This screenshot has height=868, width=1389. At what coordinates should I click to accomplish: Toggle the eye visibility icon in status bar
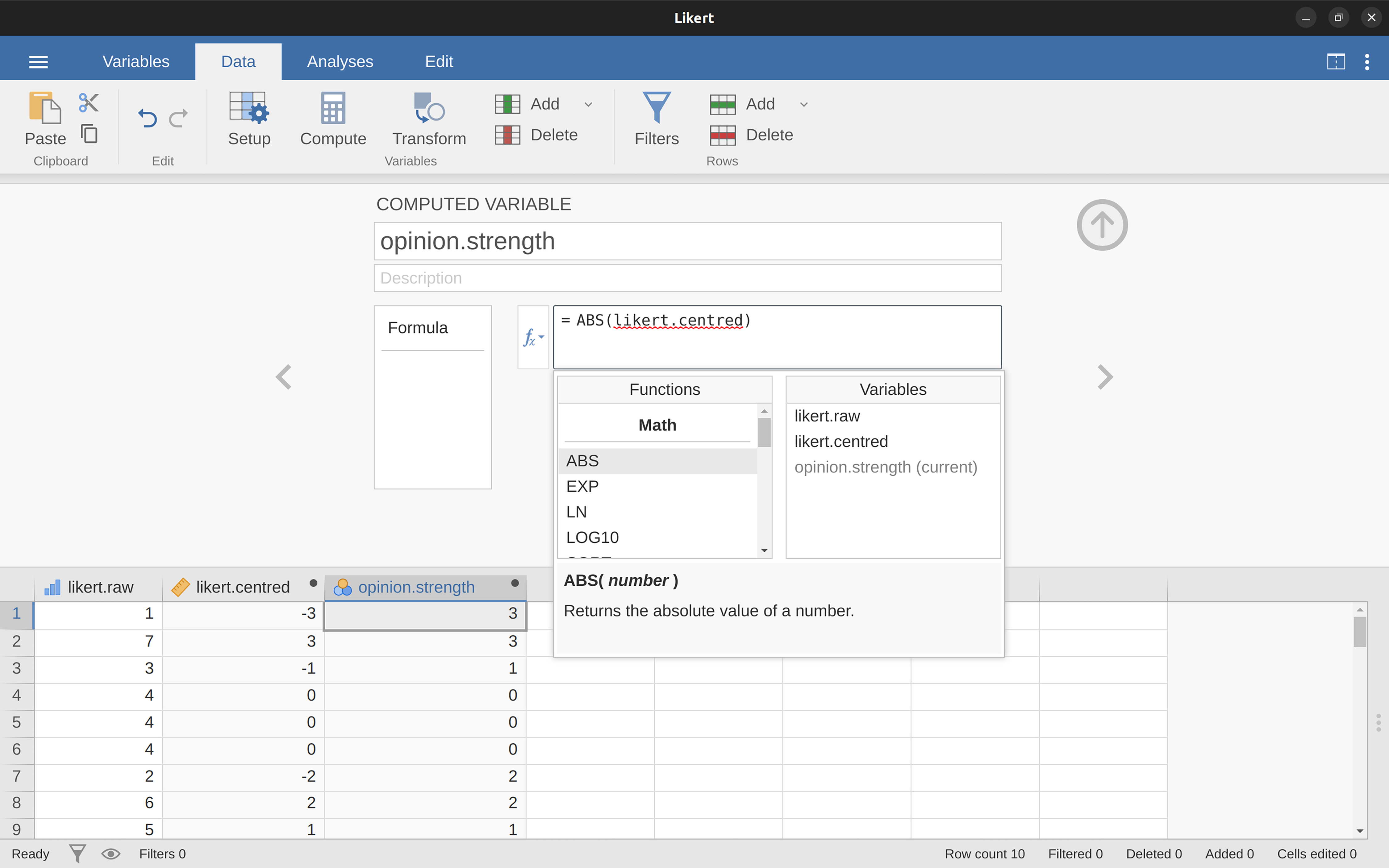111,853
